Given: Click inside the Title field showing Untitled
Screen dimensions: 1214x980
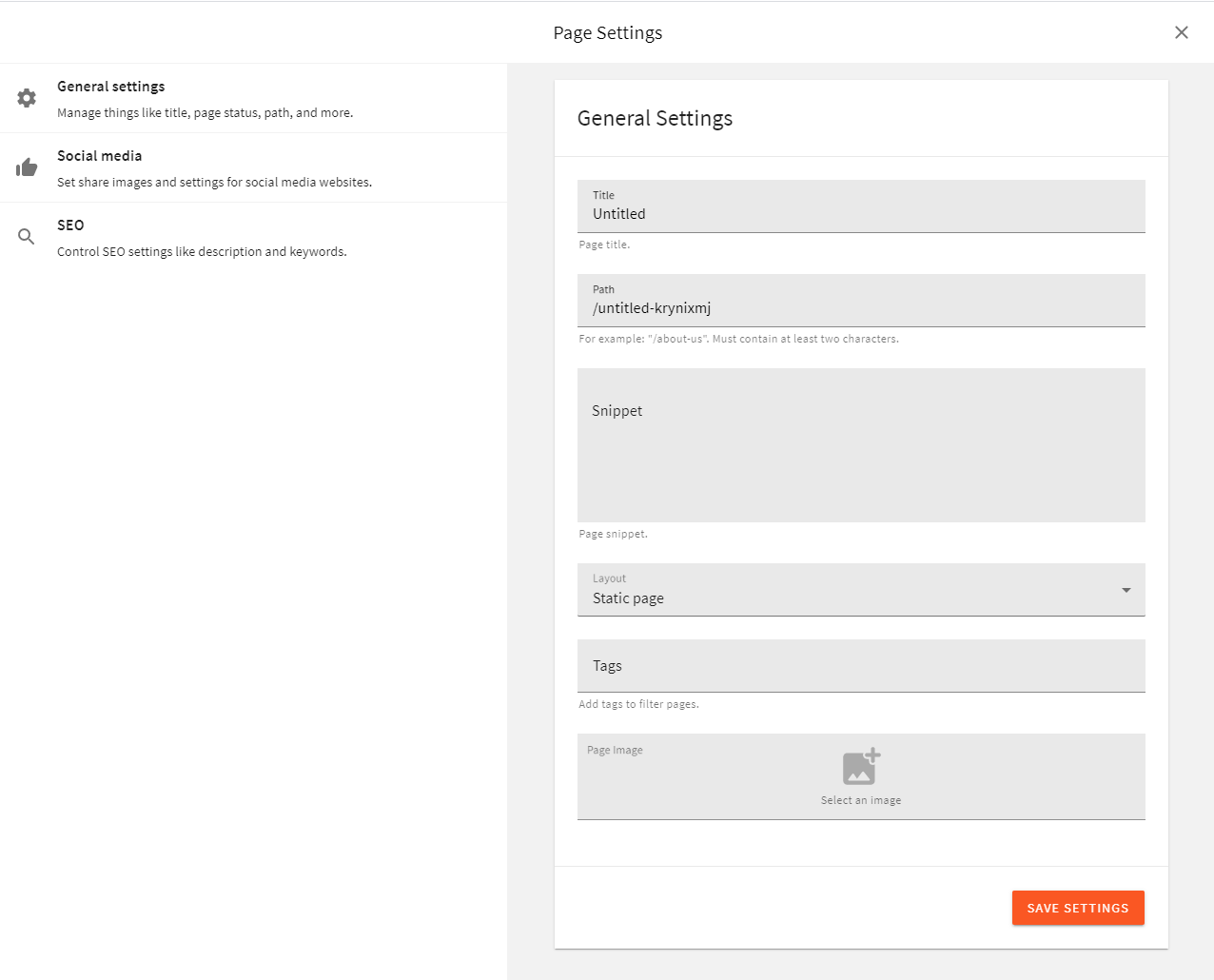Looking at the screenshot, I should (x=861, y=213).
